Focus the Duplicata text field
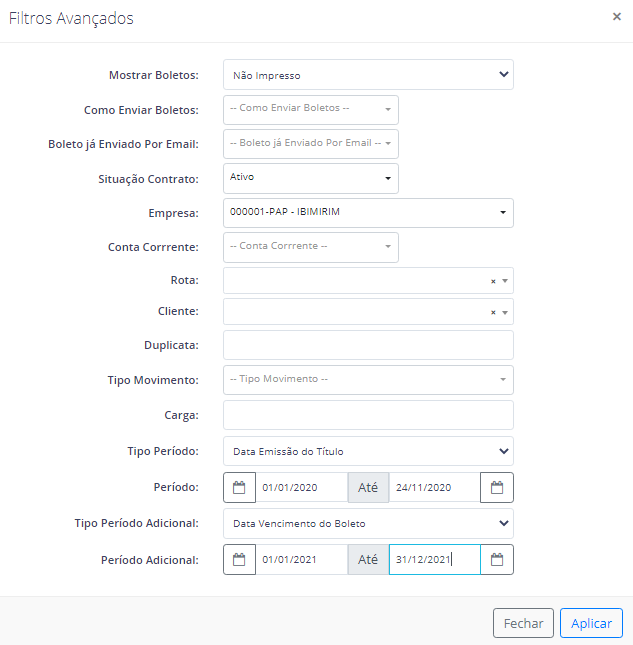Image resolution: width=633 pixels, height=645 pixels. pyautogui.click(x=368, y=345)
